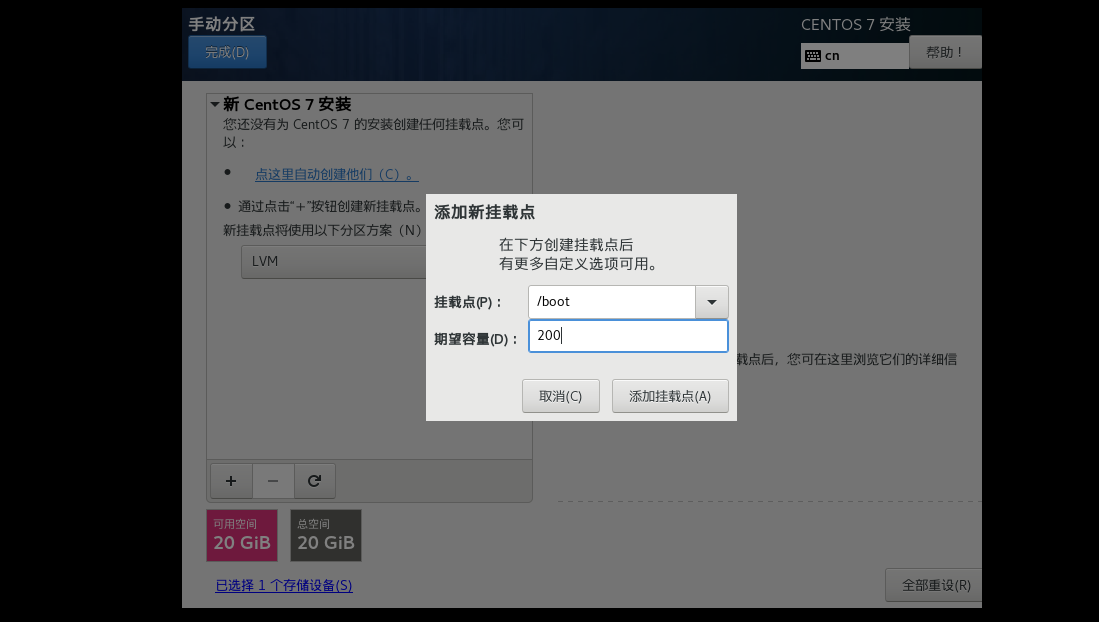This screenshot has height=622, width=1099.
Task: Click the 取消(C) button in dialog
Action: click(x=561, y=396)
